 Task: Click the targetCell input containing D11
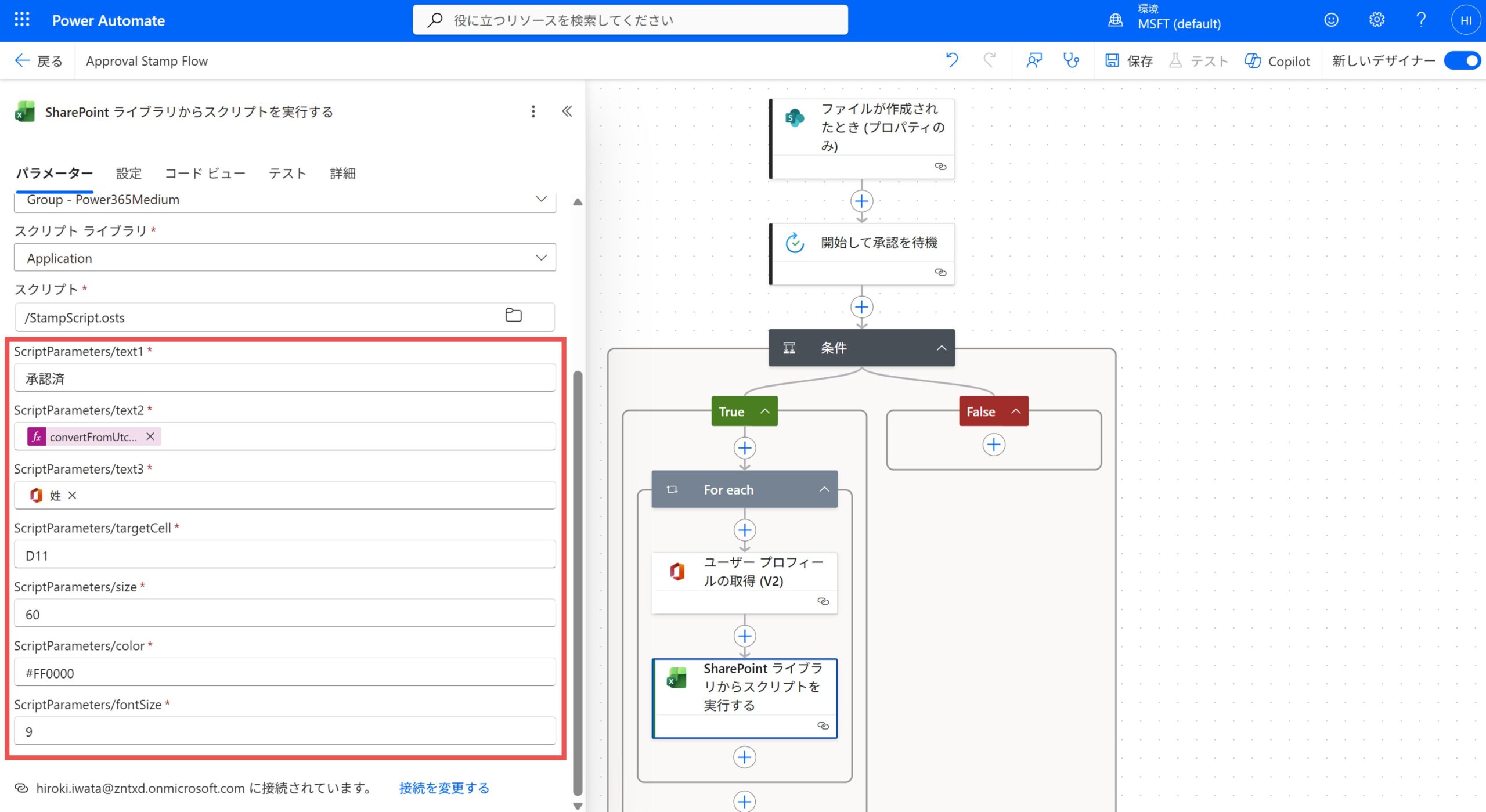click(x=284, y=554)
